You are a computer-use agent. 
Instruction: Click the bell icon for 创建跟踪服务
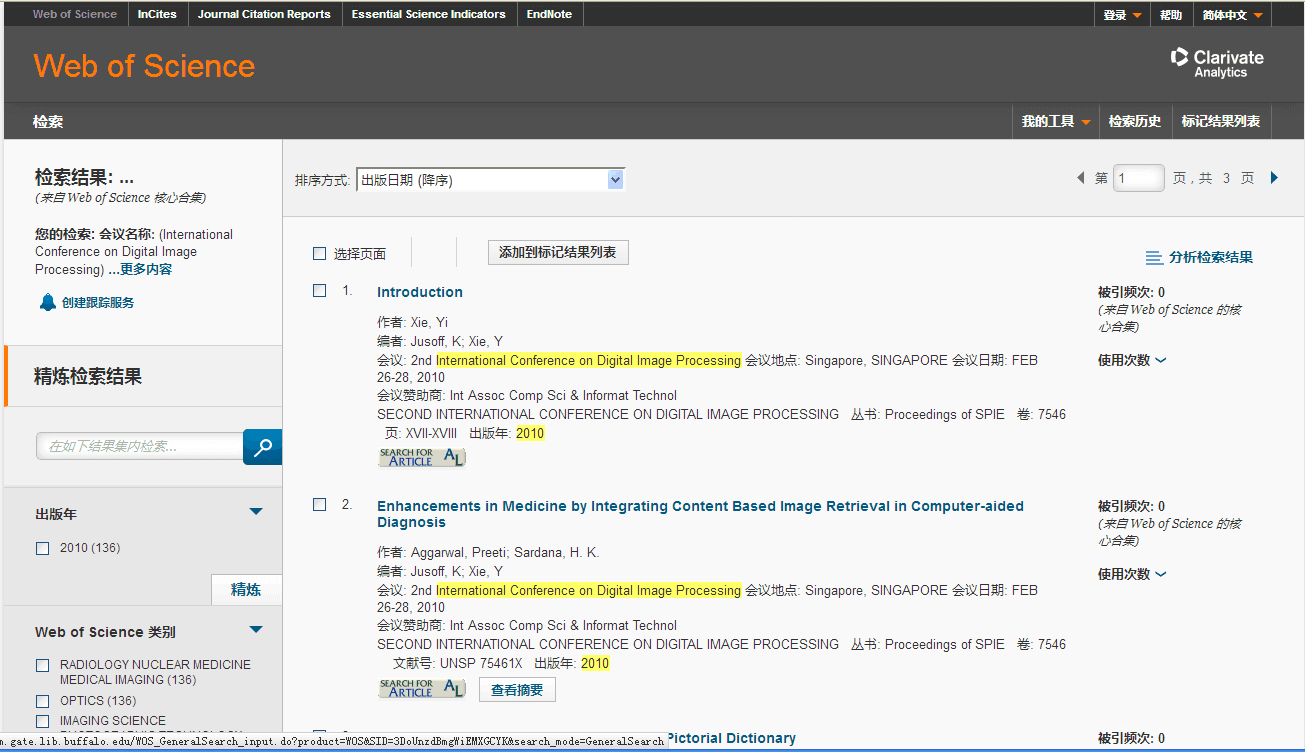point(48,302)
